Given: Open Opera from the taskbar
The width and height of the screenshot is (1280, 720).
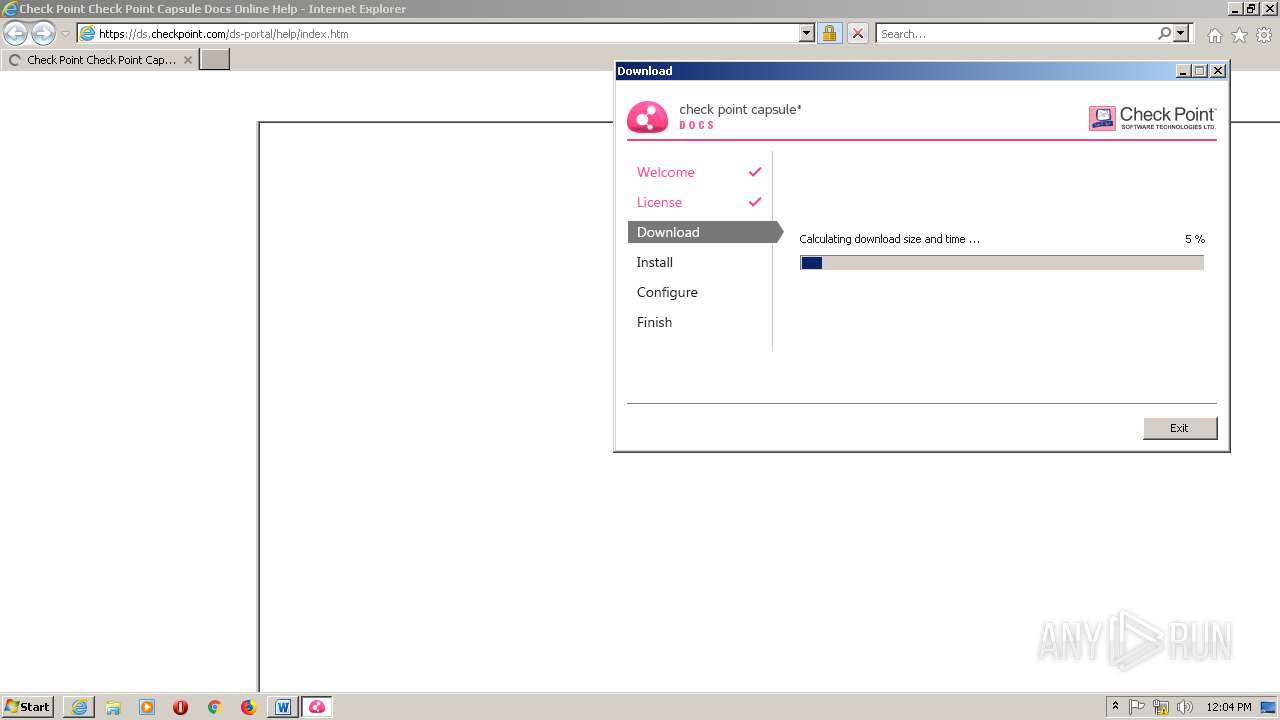Looking at the screenshot, I should 180,707.
